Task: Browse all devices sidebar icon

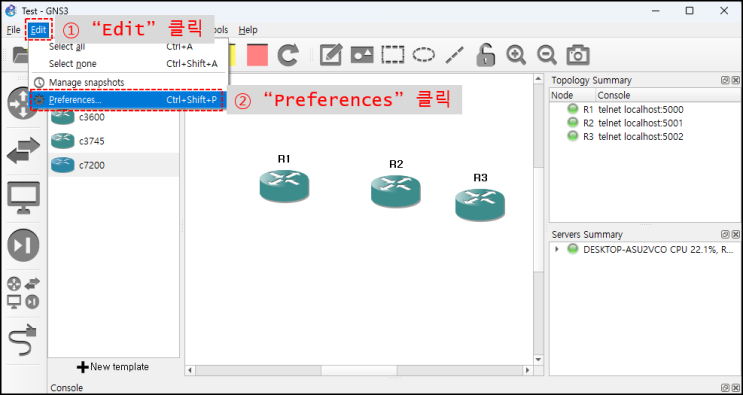Action: coord(23,293)
